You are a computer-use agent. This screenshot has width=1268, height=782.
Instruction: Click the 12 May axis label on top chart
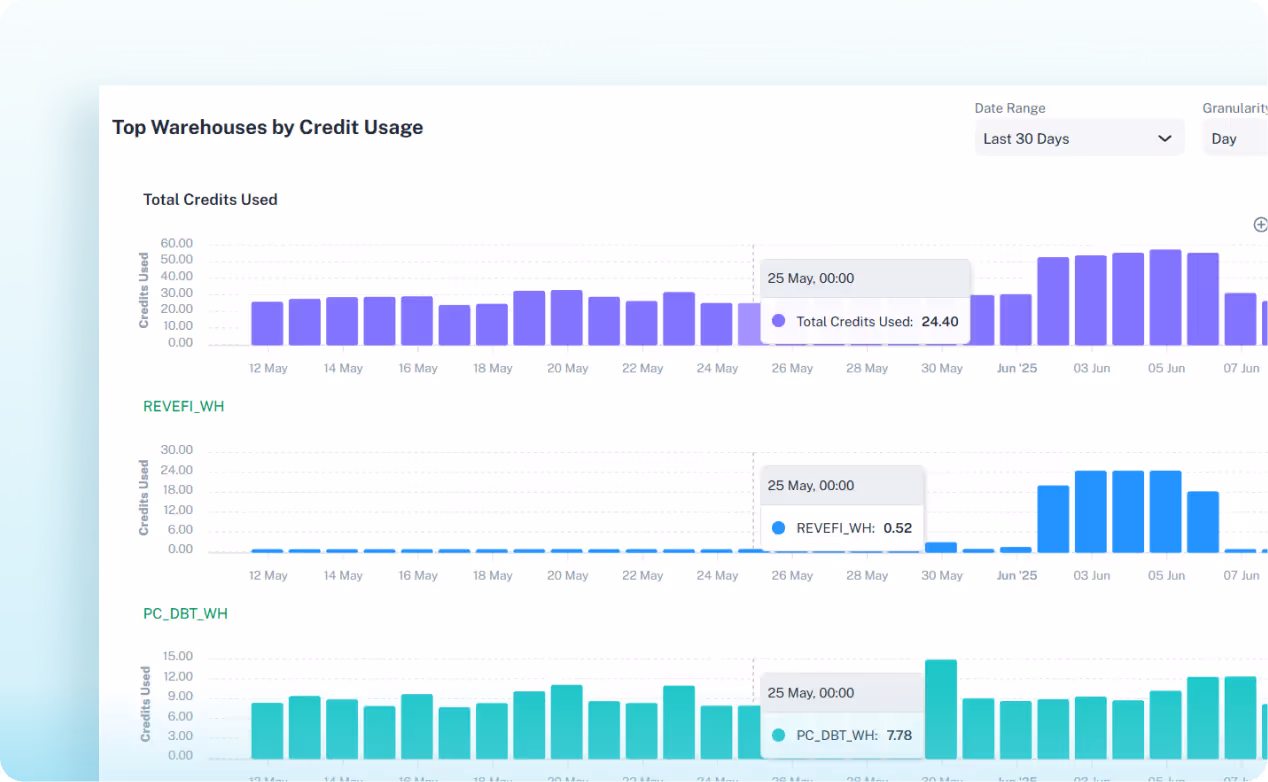(x=268, y=368)
